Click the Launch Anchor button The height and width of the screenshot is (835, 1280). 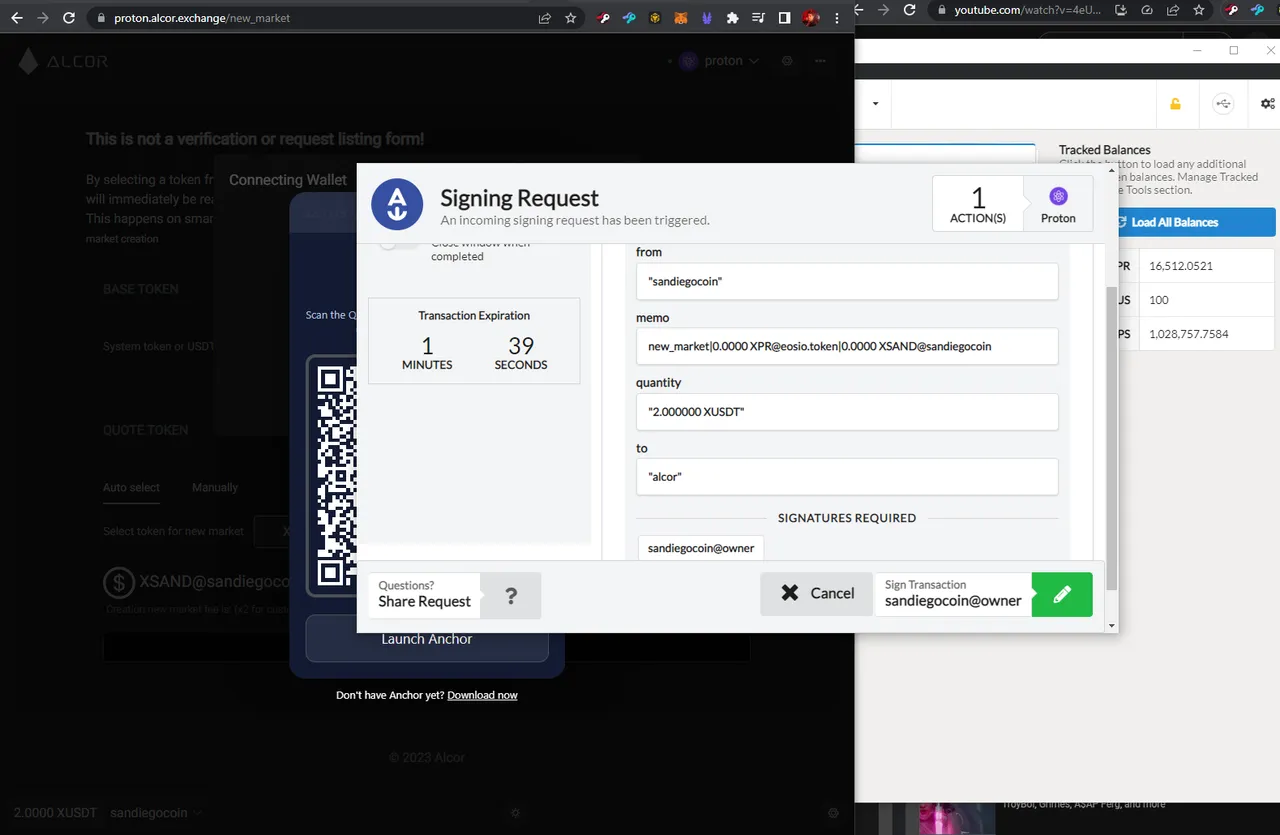427,639
